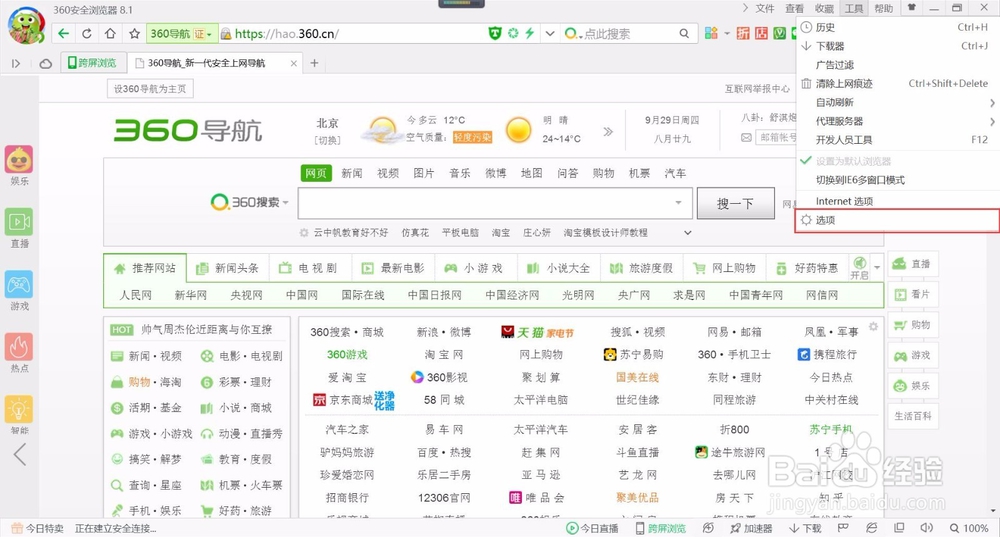Open sidebar toggle icon left of cloud

(x=16, y=63)
